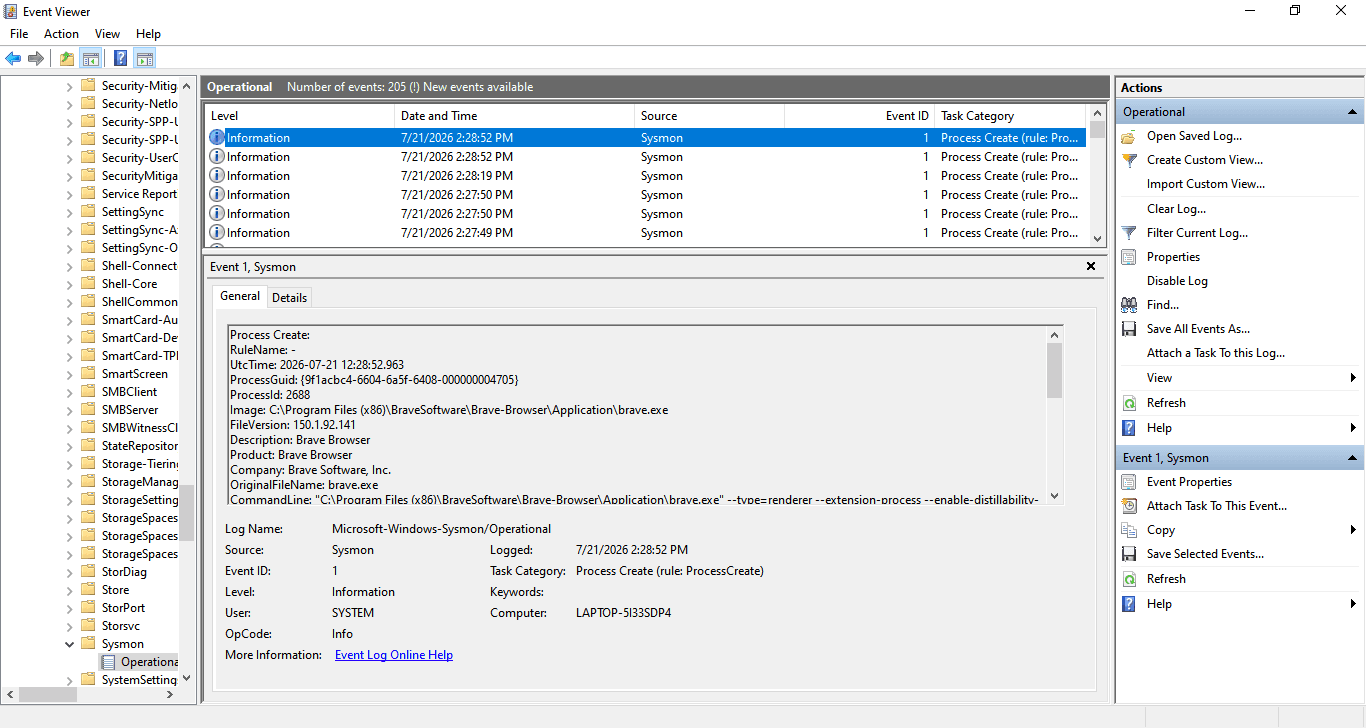Collapse the Operational actions section
Viewport: 1366px width, 728px height.
(1352, 112)
